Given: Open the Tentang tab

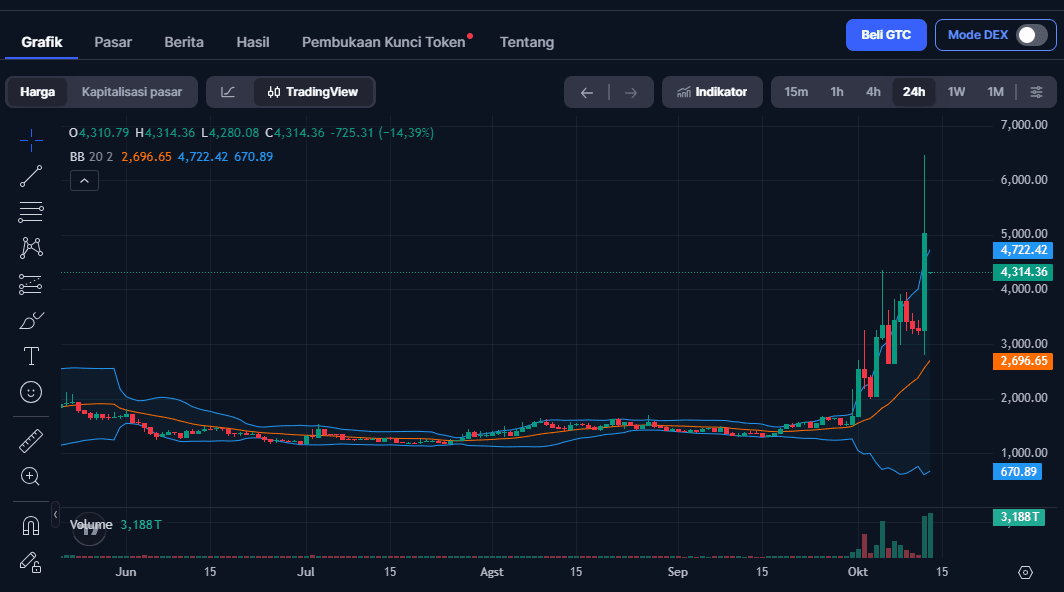Looking at the screenshot, I should [x=527, y=42].
